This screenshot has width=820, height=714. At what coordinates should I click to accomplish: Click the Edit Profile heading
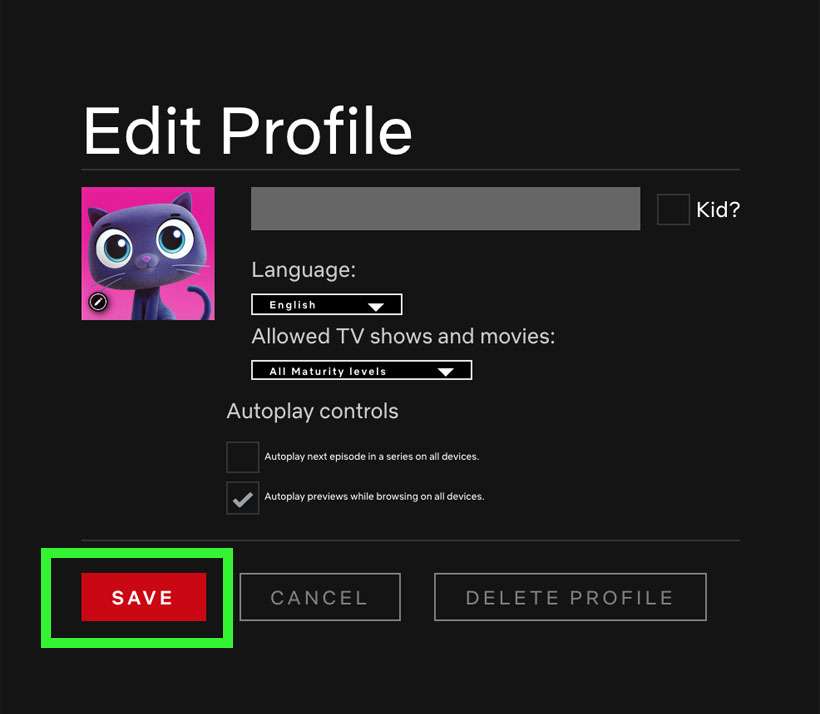tap(247, 130)
